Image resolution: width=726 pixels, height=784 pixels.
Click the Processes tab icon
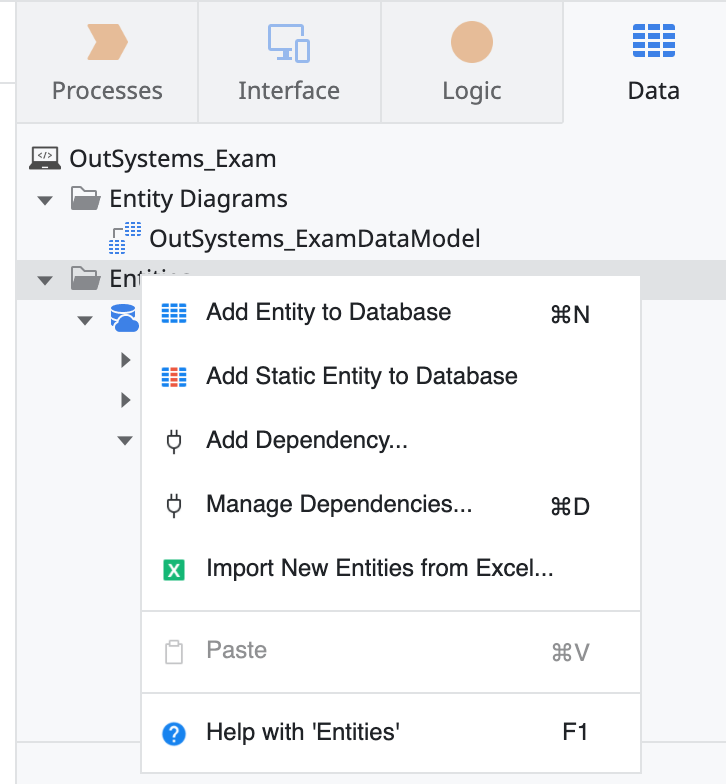pos(107,43)
